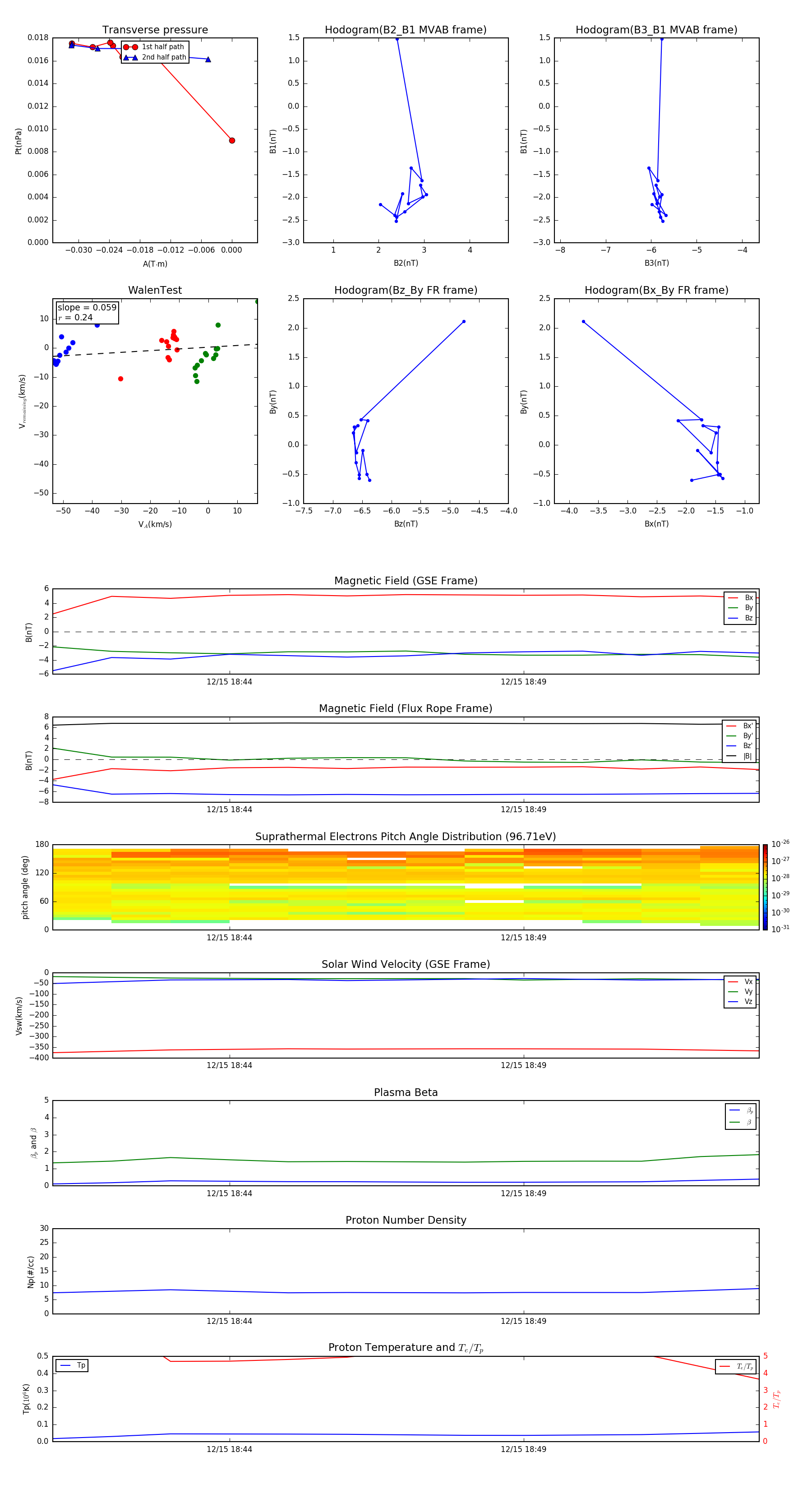Click the 'Np(#/cc)' axis label

click(31, 1271)
